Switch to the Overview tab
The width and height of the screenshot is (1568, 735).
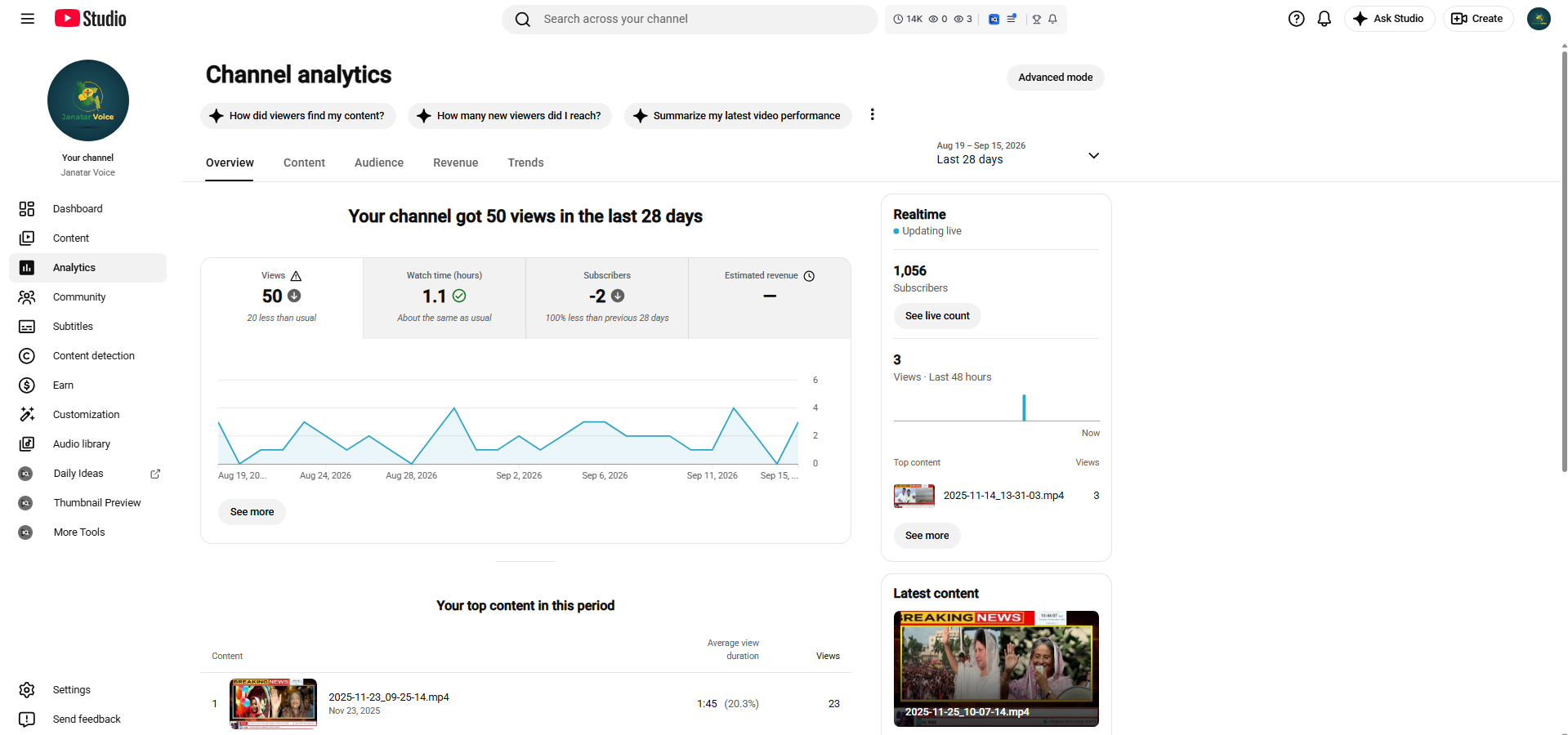point(230,163)
